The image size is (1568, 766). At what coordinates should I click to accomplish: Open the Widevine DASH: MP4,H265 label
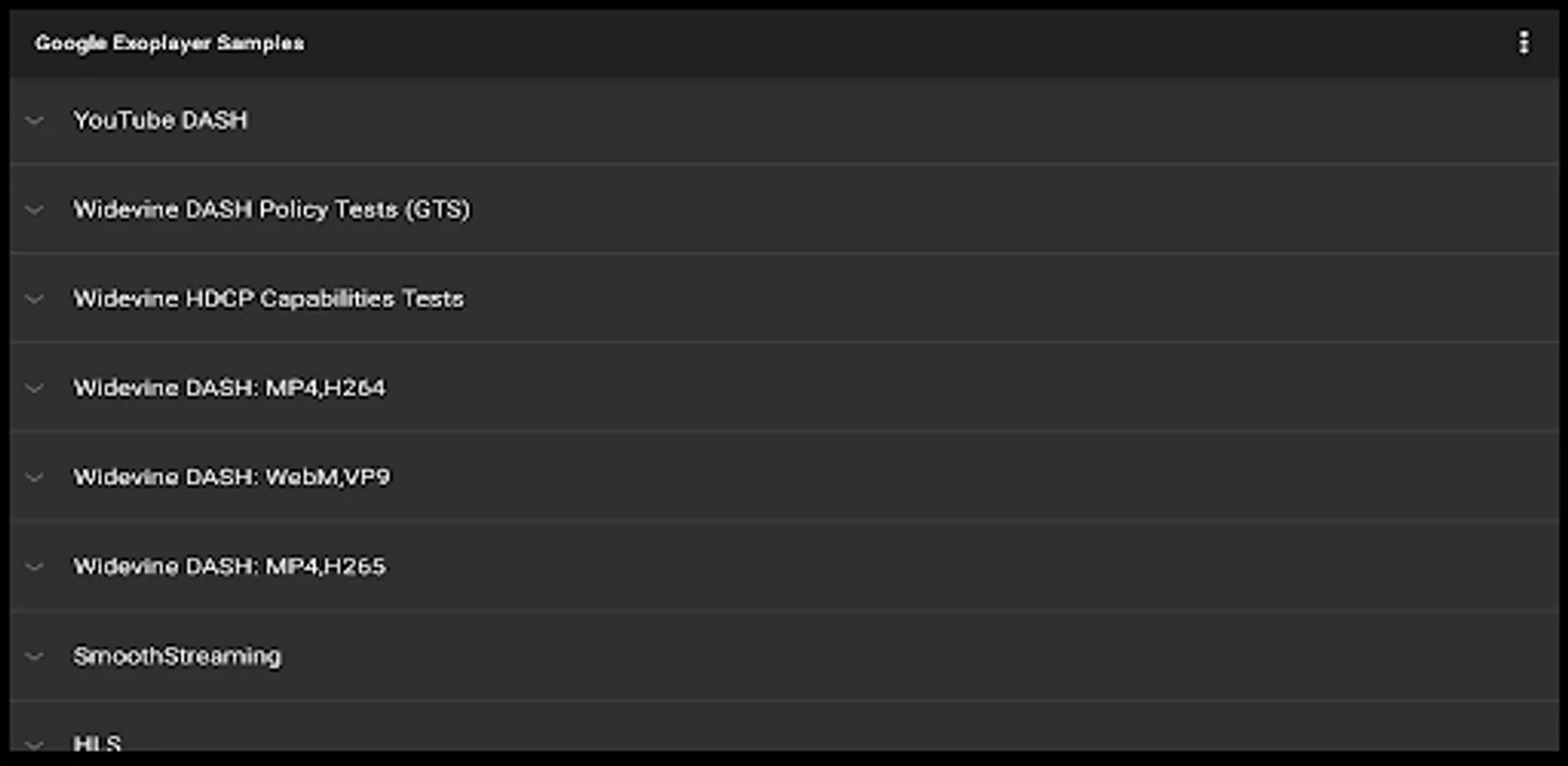click(229, 567)
